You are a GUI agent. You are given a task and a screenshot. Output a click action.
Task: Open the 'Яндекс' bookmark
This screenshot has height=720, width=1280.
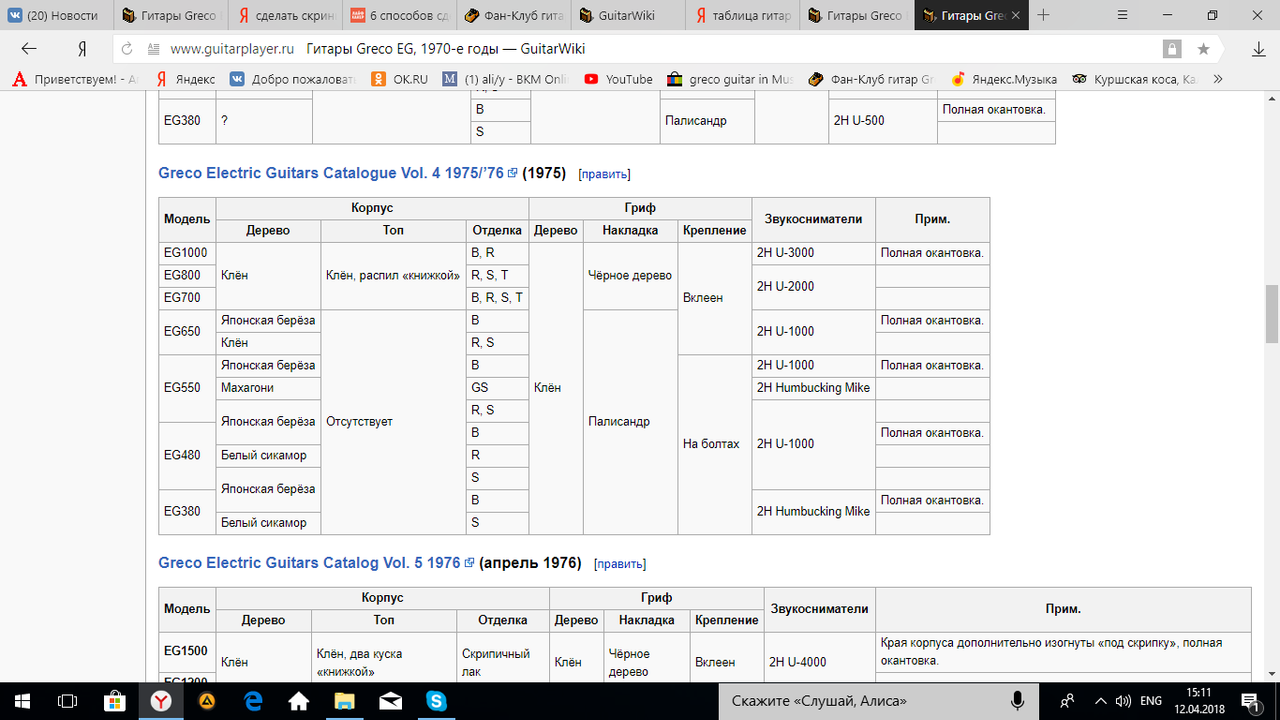[185, 79]
